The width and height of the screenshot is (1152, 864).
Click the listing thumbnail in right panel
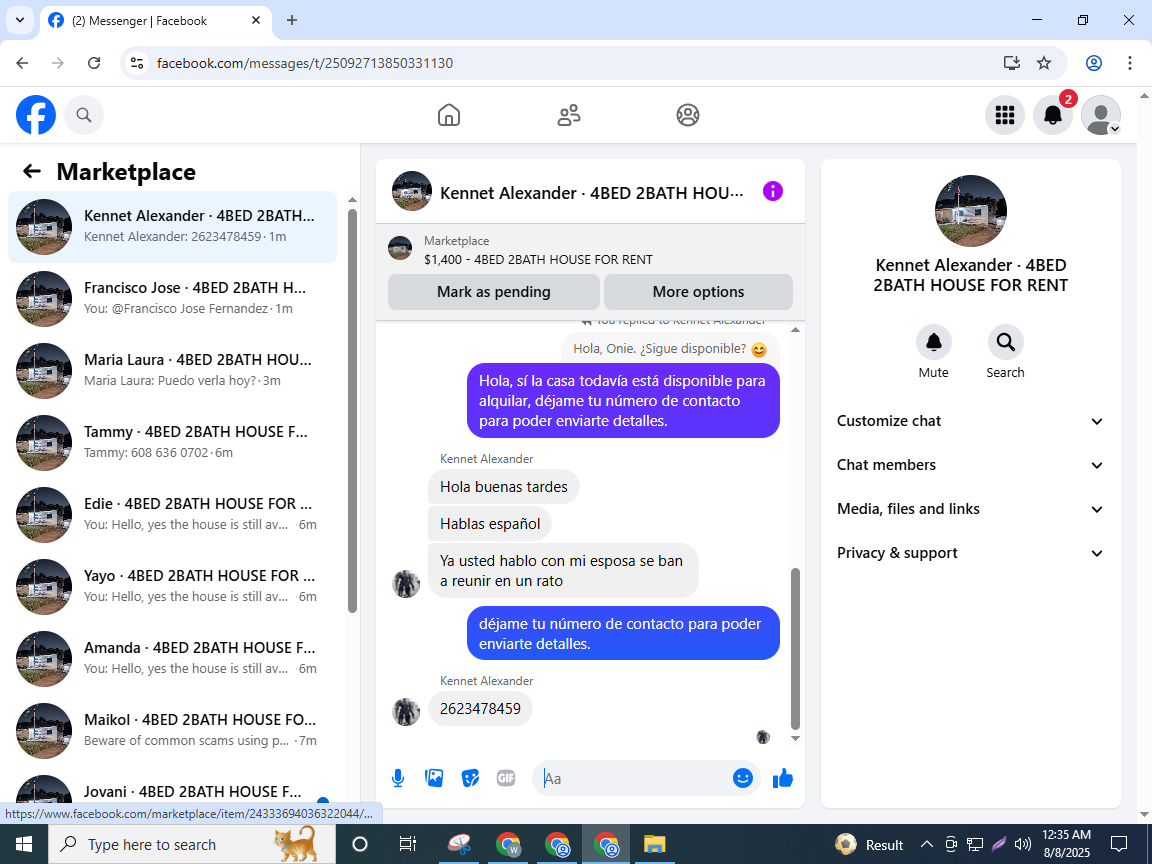coord(971,211)
